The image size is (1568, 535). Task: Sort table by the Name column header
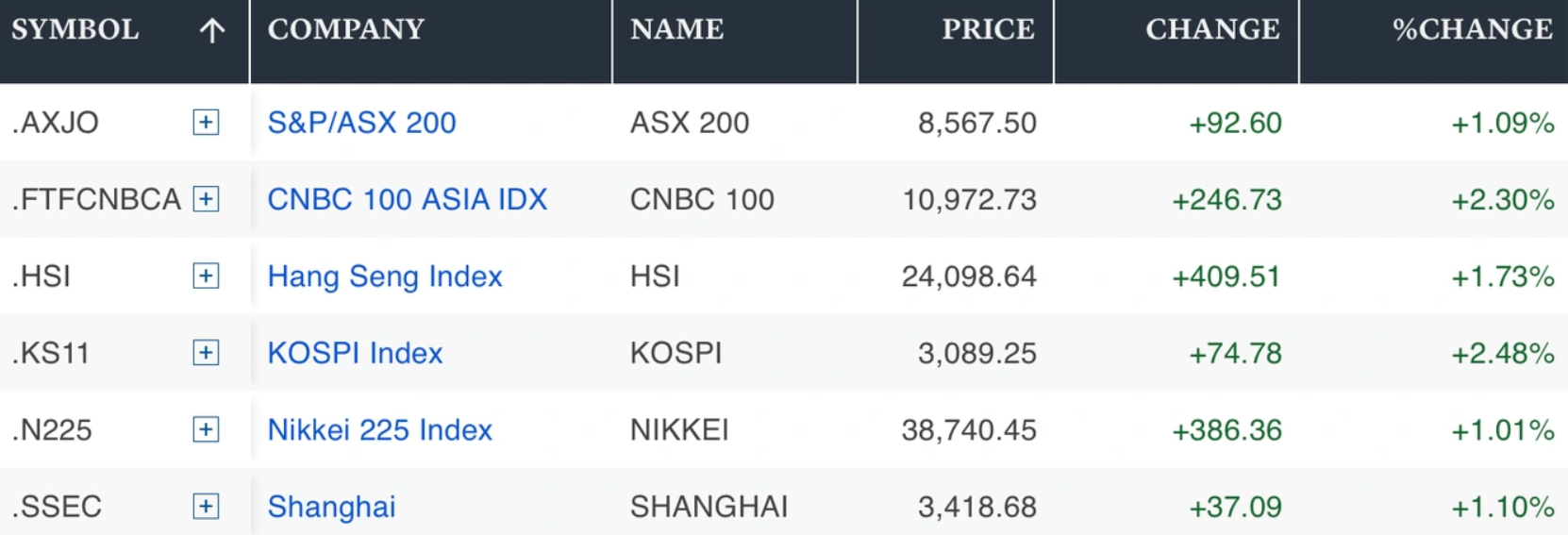676,29
